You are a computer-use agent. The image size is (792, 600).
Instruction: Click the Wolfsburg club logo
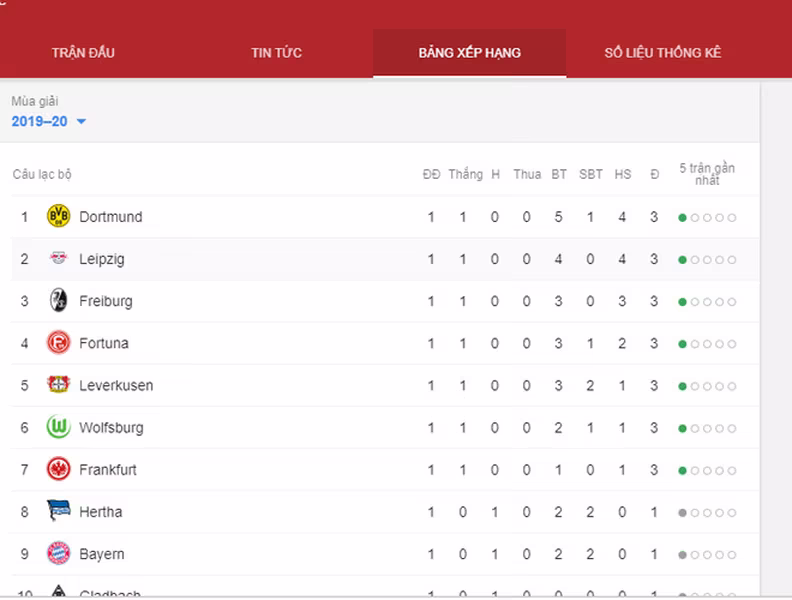point(59,427)
